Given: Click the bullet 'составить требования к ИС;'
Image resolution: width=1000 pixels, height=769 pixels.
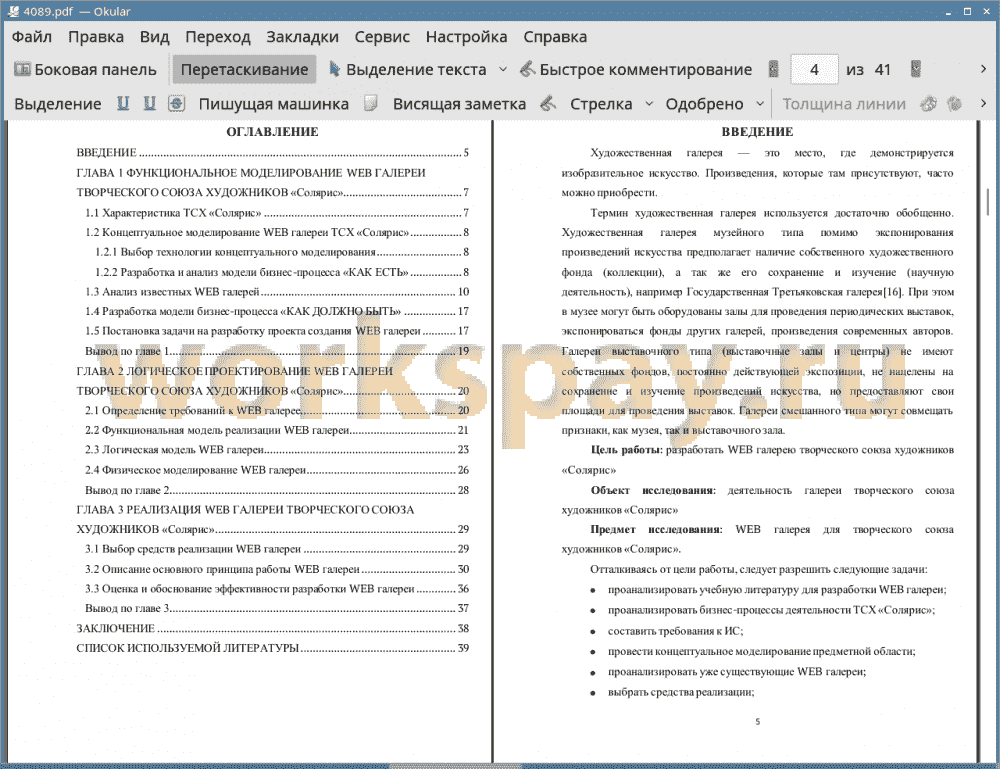Looking at the screenshot, I should (675, 631).
